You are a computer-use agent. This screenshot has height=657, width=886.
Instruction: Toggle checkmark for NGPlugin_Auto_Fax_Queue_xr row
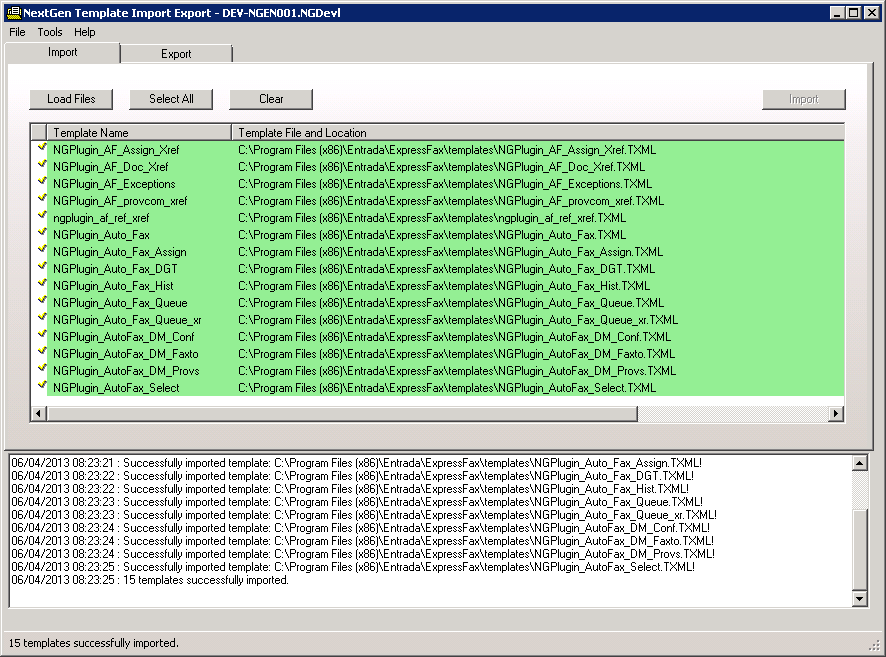41,317
